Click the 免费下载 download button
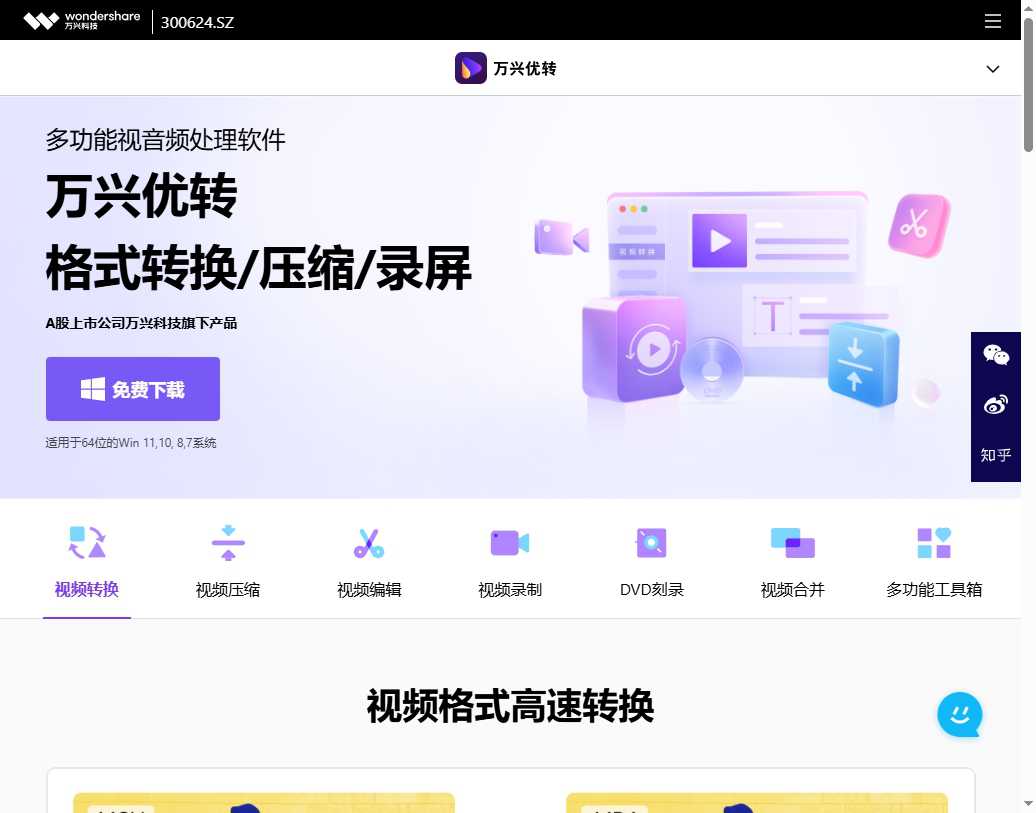Viewport: 1036px width, 813px height. click(x=132, y=389)
